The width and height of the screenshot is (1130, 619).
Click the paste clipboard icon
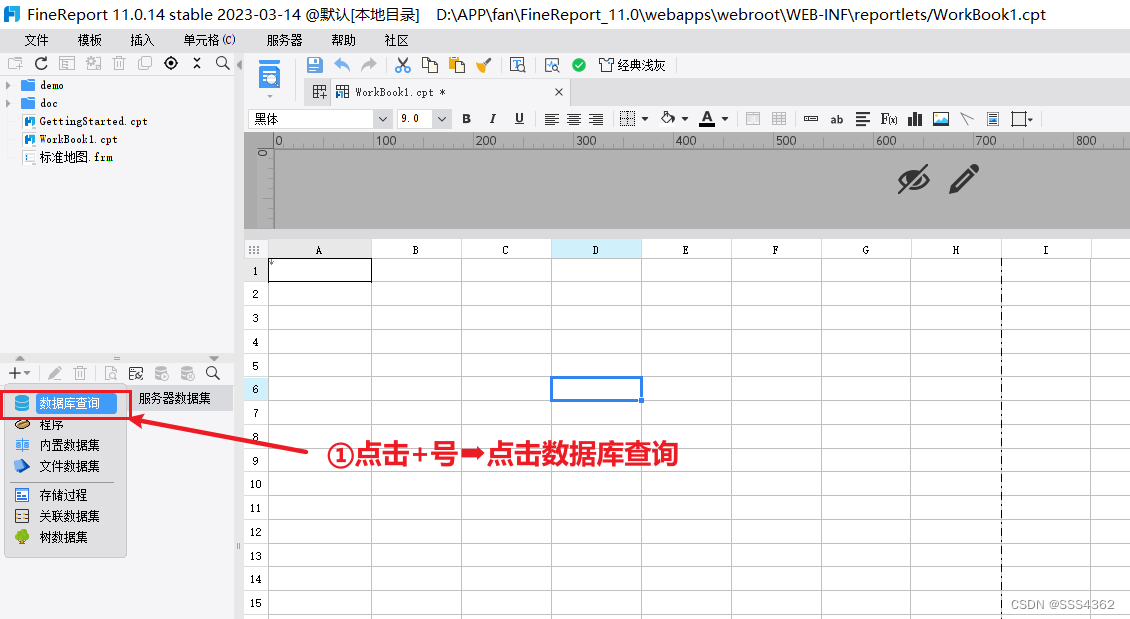[x=457, y=65]
